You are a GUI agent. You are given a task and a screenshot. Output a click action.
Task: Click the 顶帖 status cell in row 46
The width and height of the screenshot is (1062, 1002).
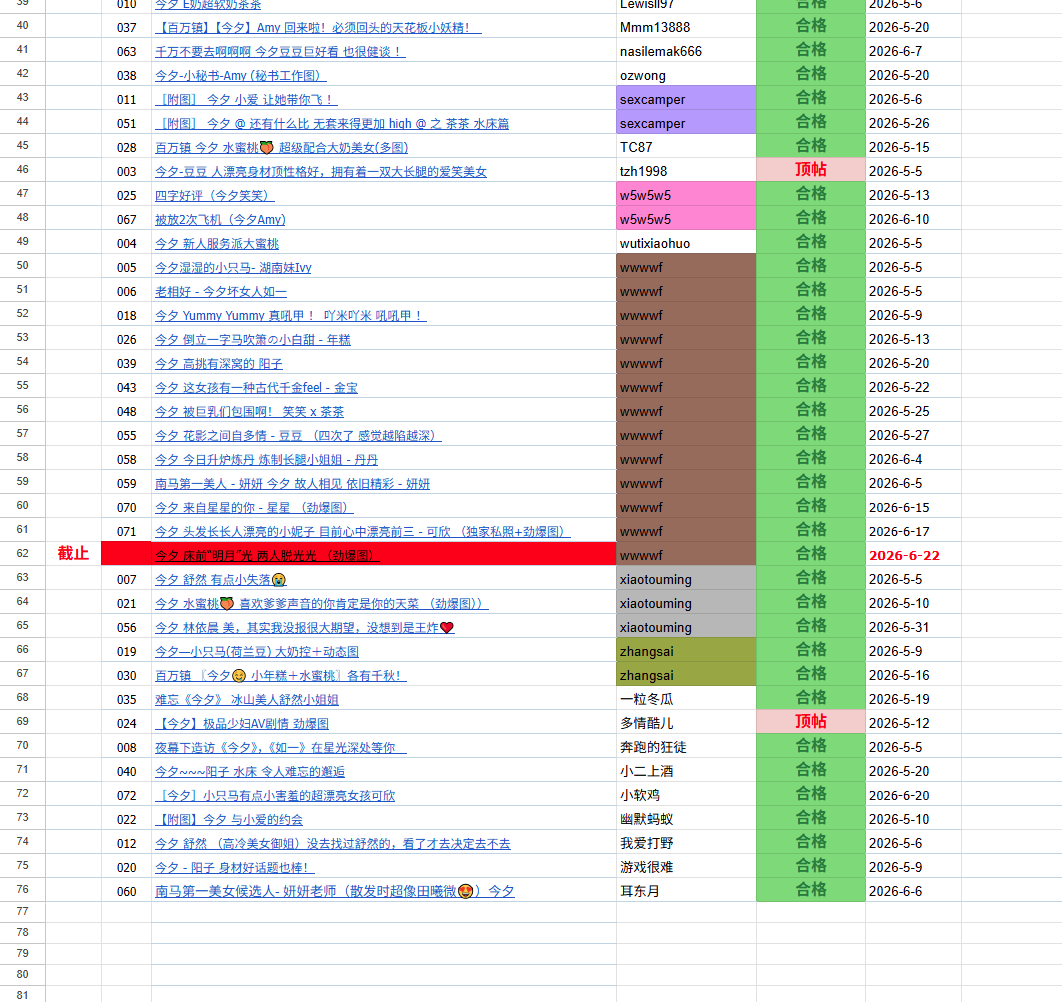point(811,170)
